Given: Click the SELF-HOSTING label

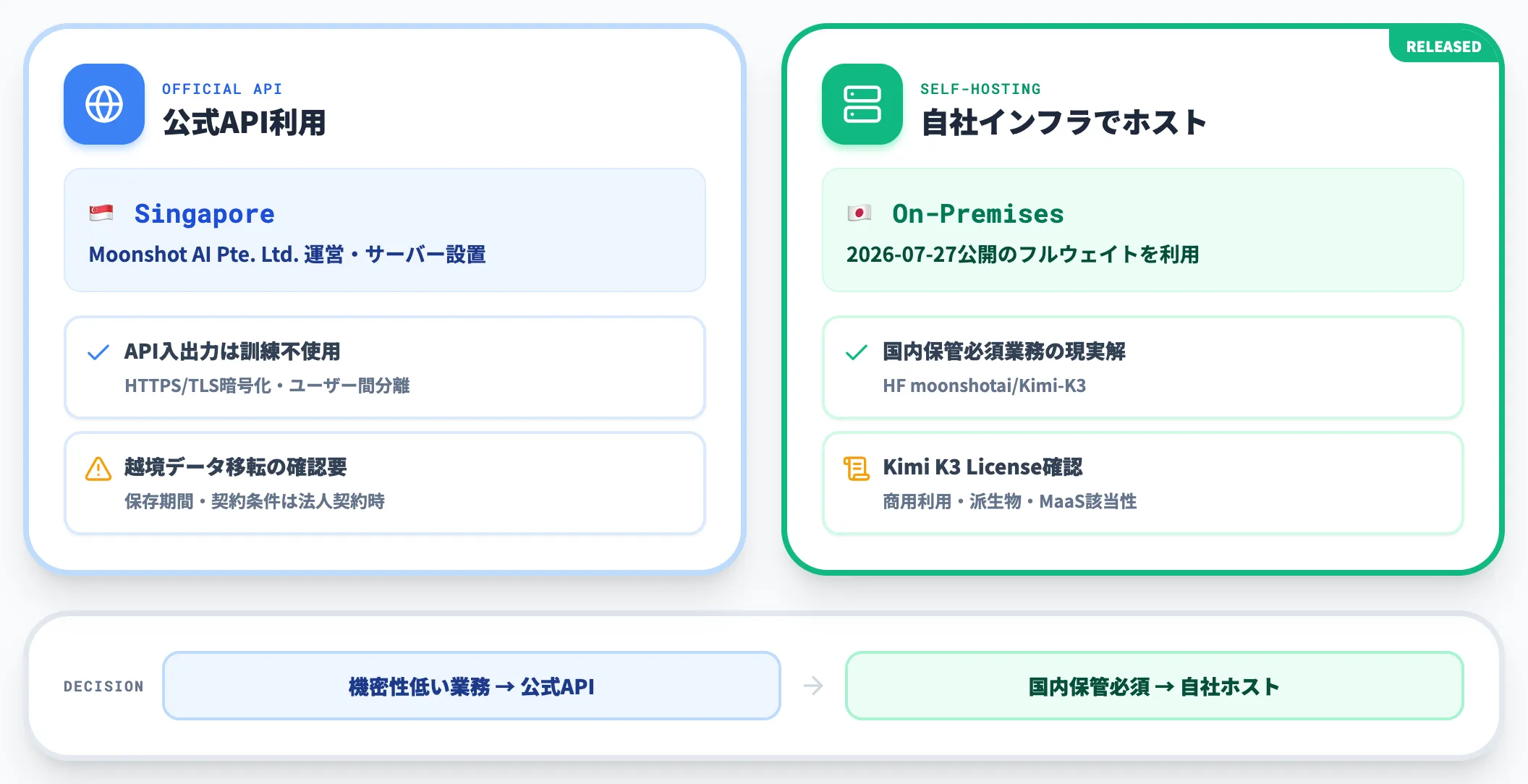Looking at the screenshot, I should (x=980, y=89).
